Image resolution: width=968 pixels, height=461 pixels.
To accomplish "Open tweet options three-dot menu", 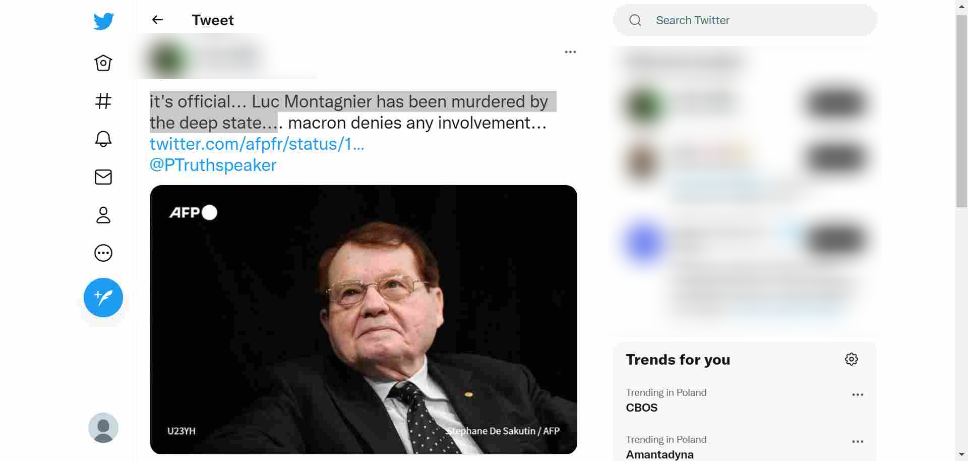I will [570, 52].
